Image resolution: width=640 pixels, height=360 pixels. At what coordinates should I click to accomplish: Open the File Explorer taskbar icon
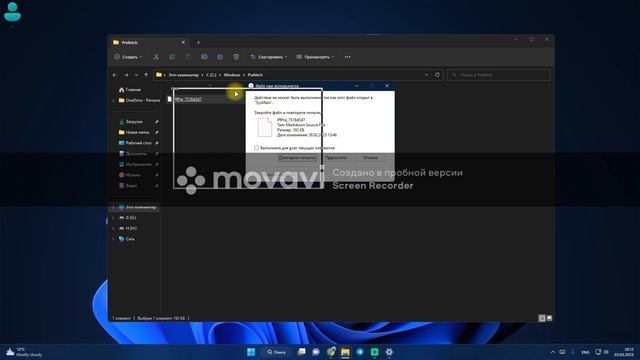[x=345, y=352]
